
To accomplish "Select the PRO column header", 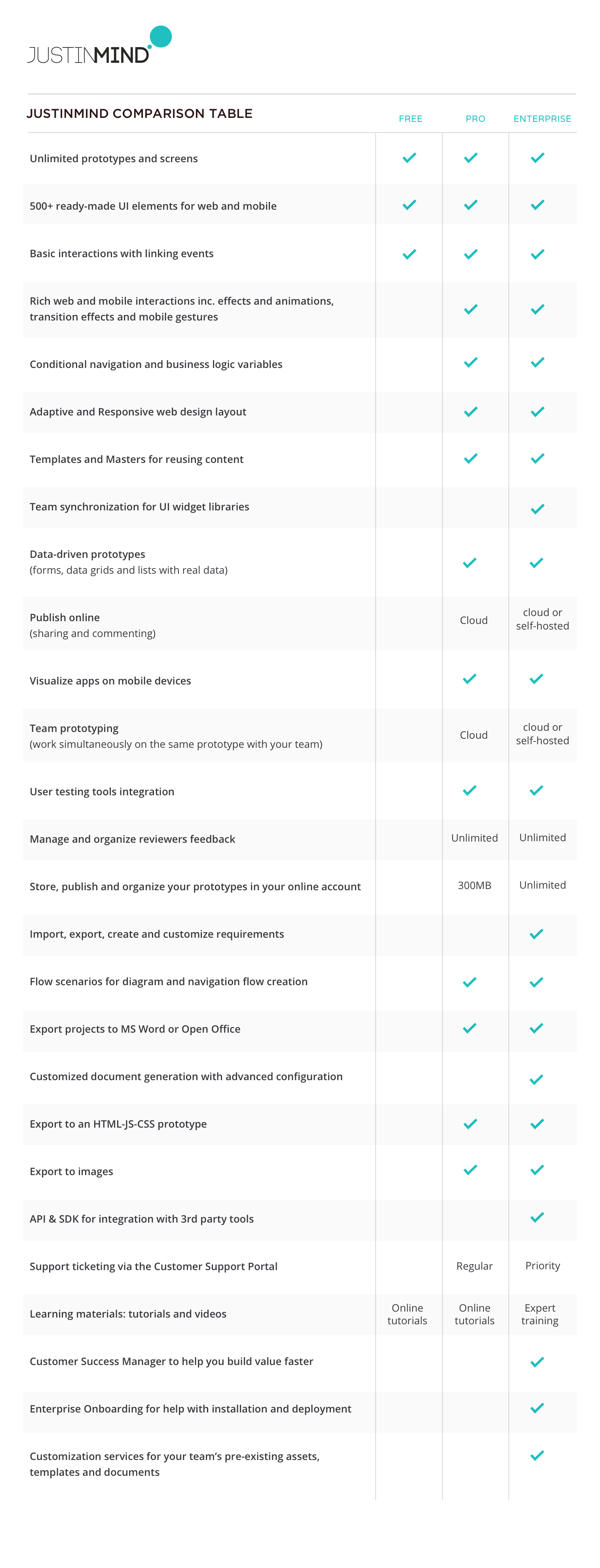I will pos(475,119).
